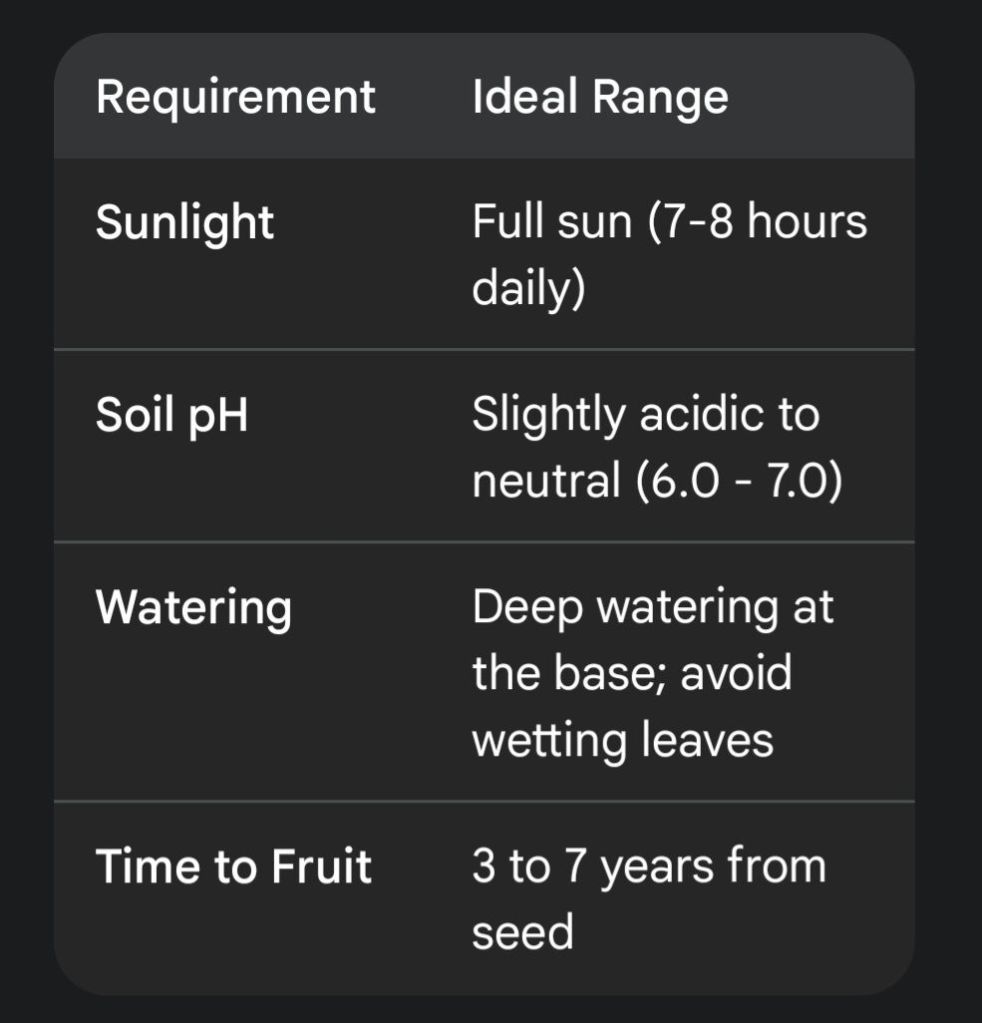Click the word daily in Sunlight row

(527, 288)
